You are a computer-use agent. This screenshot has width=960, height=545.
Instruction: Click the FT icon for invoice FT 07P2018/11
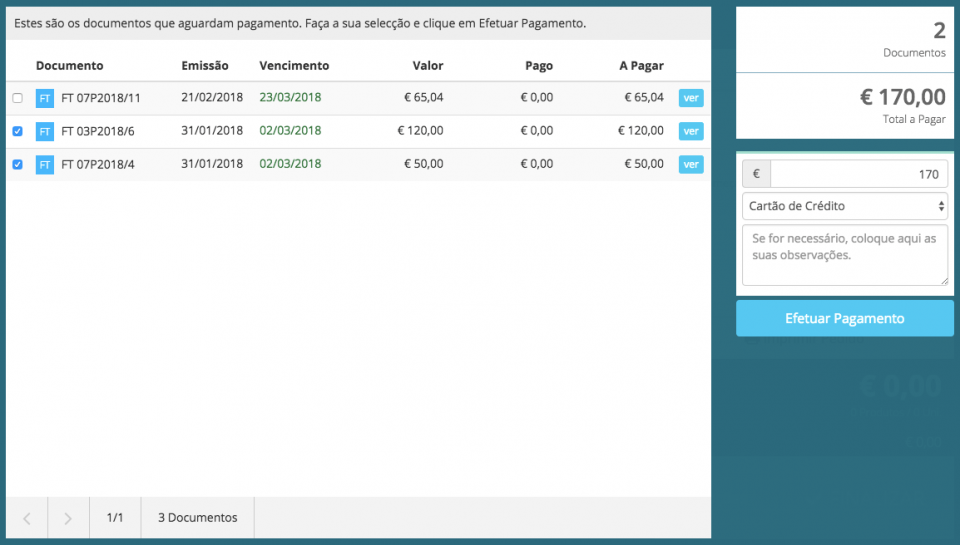pos(45,98)
